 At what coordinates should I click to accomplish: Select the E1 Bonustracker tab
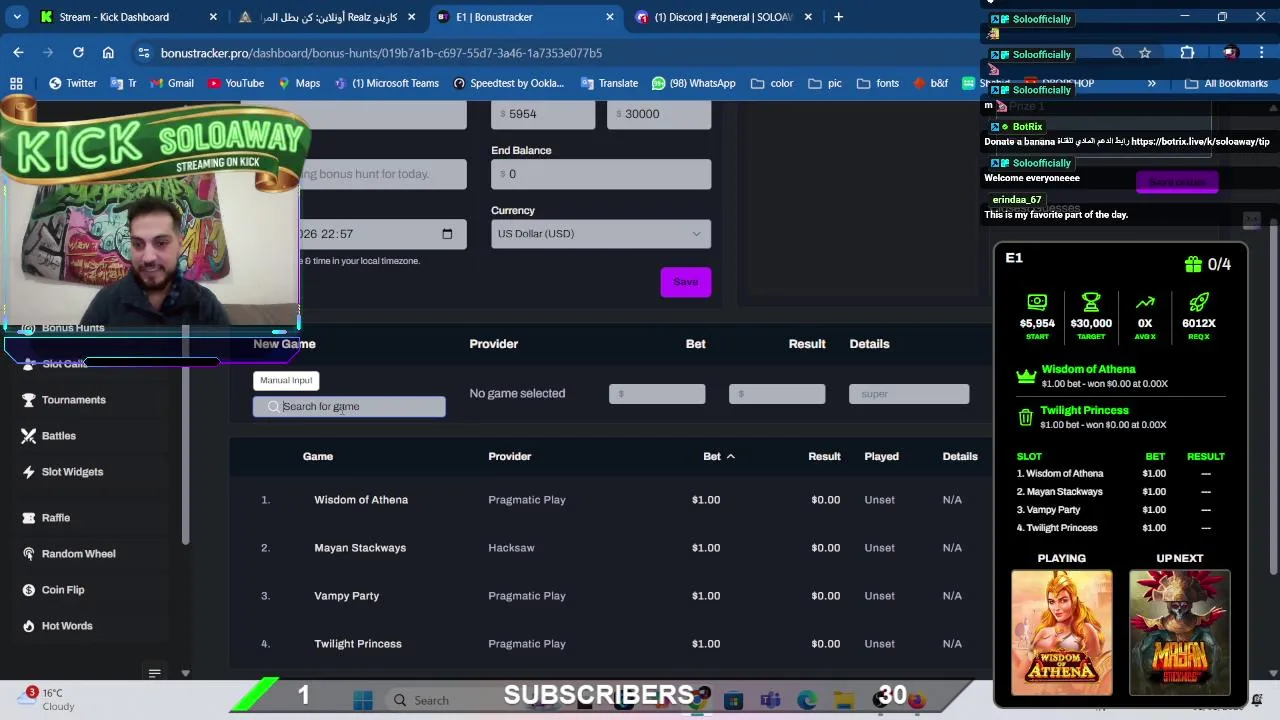(525, 17)
